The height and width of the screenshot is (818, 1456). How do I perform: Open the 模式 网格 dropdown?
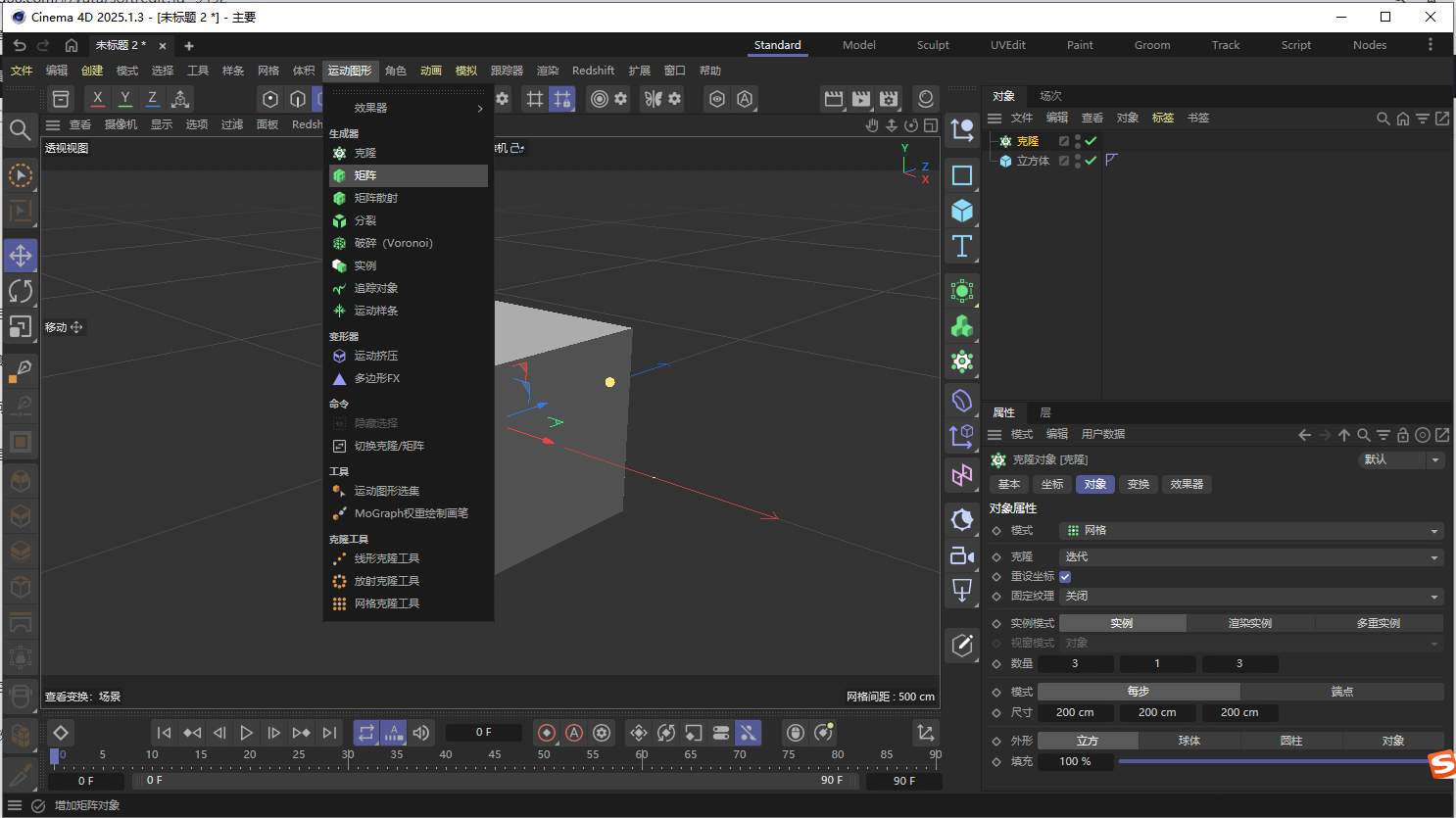[x=1251, y=530]
